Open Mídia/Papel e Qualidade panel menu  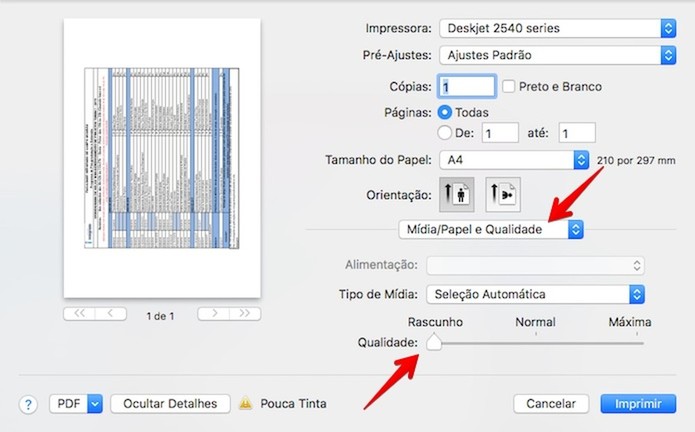pyautogui.click(x=490, y=230)
